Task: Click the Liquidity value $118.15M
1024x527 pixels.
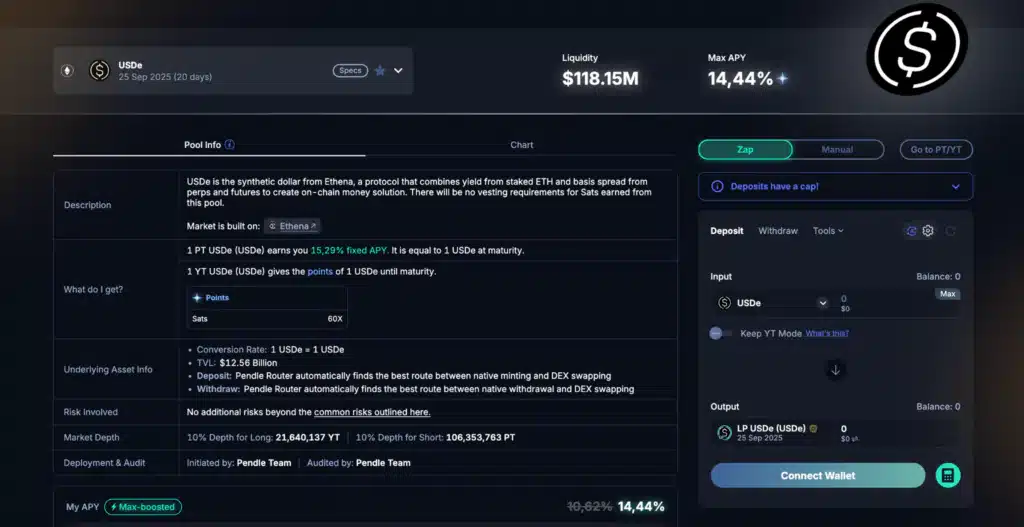Action: point(600,79)
